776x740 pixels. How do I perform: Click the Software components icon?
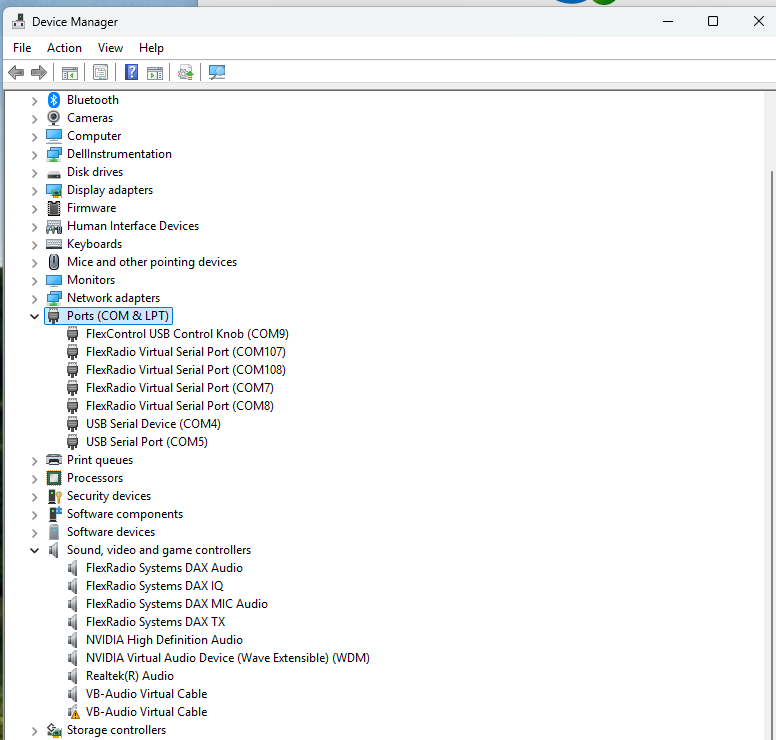55,514
